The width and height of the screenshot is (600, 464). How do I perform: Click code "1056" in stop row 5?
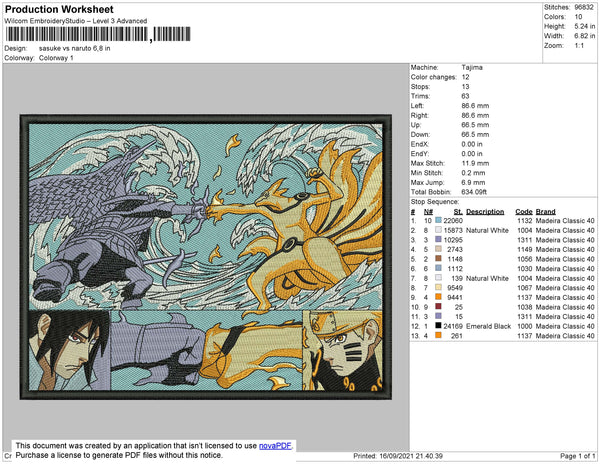click(525, 259)
